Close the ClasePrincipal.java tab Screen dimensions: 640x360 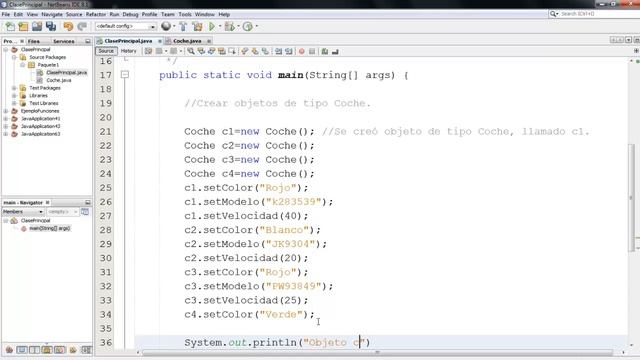coord(160,41)
